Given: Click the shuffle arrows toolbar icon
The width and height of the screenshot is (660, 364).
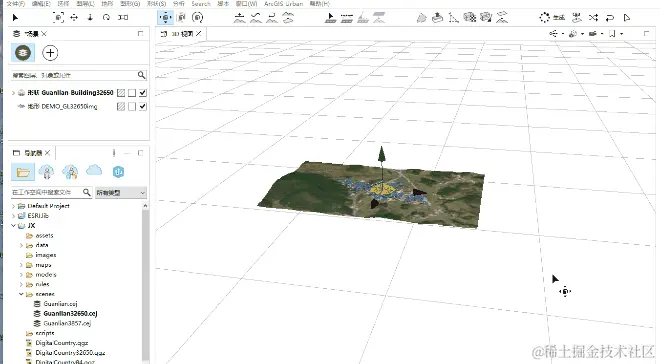Looking at the screenshot, I should [x=593, y=18].
